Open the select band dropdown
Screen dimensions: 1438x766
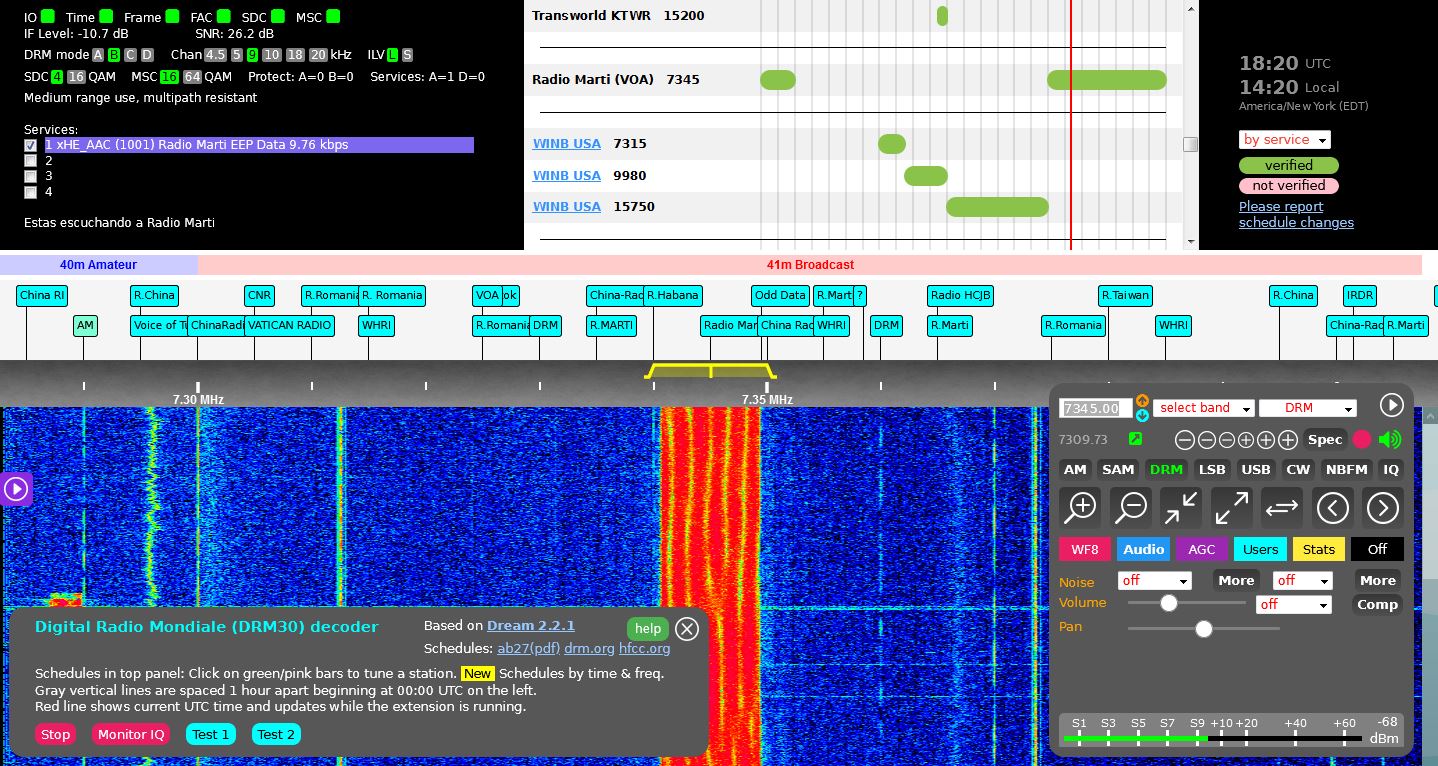tap(1203, 408)
